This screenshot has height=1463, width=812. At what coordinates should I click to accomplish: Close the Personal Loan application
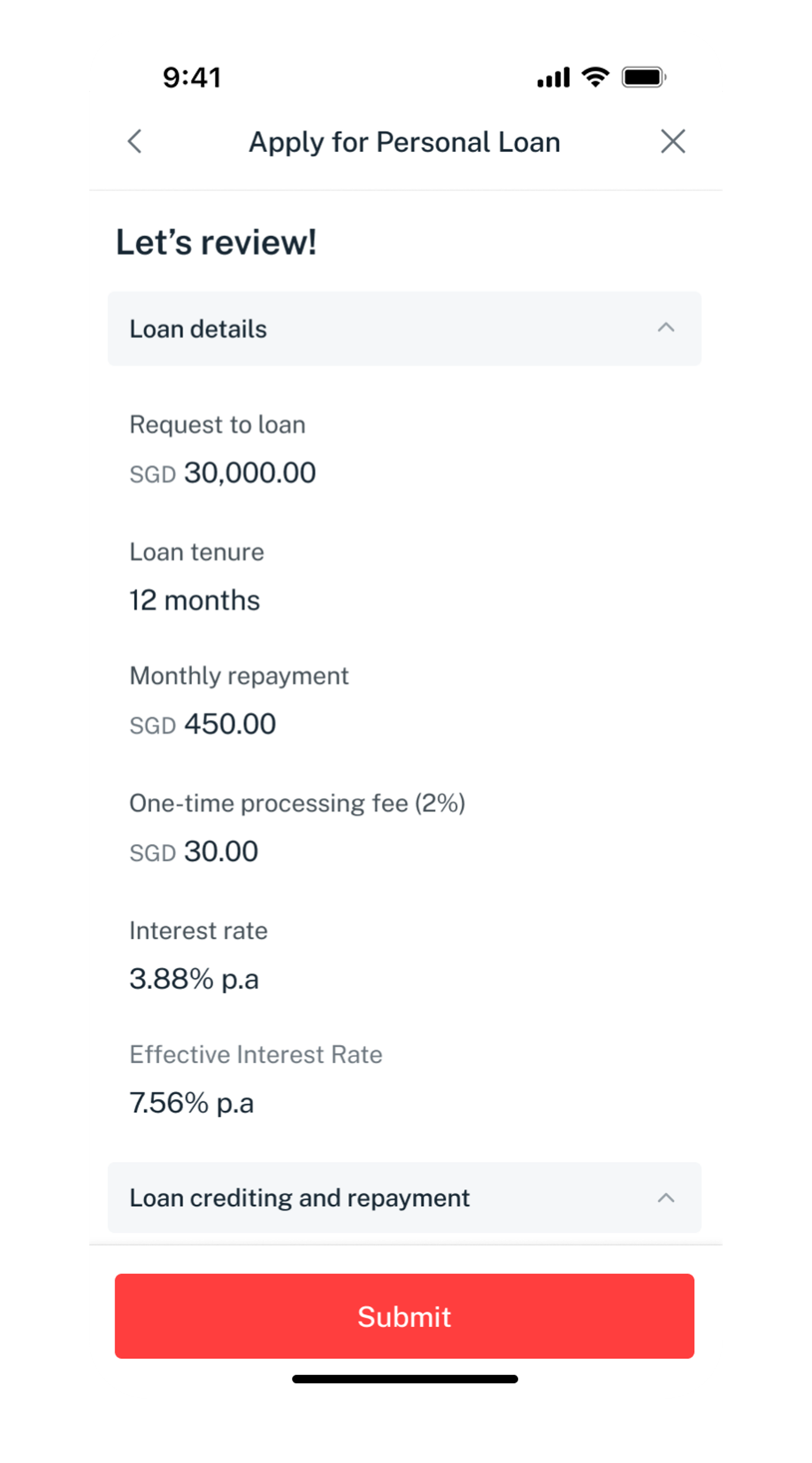coord(673,142)
